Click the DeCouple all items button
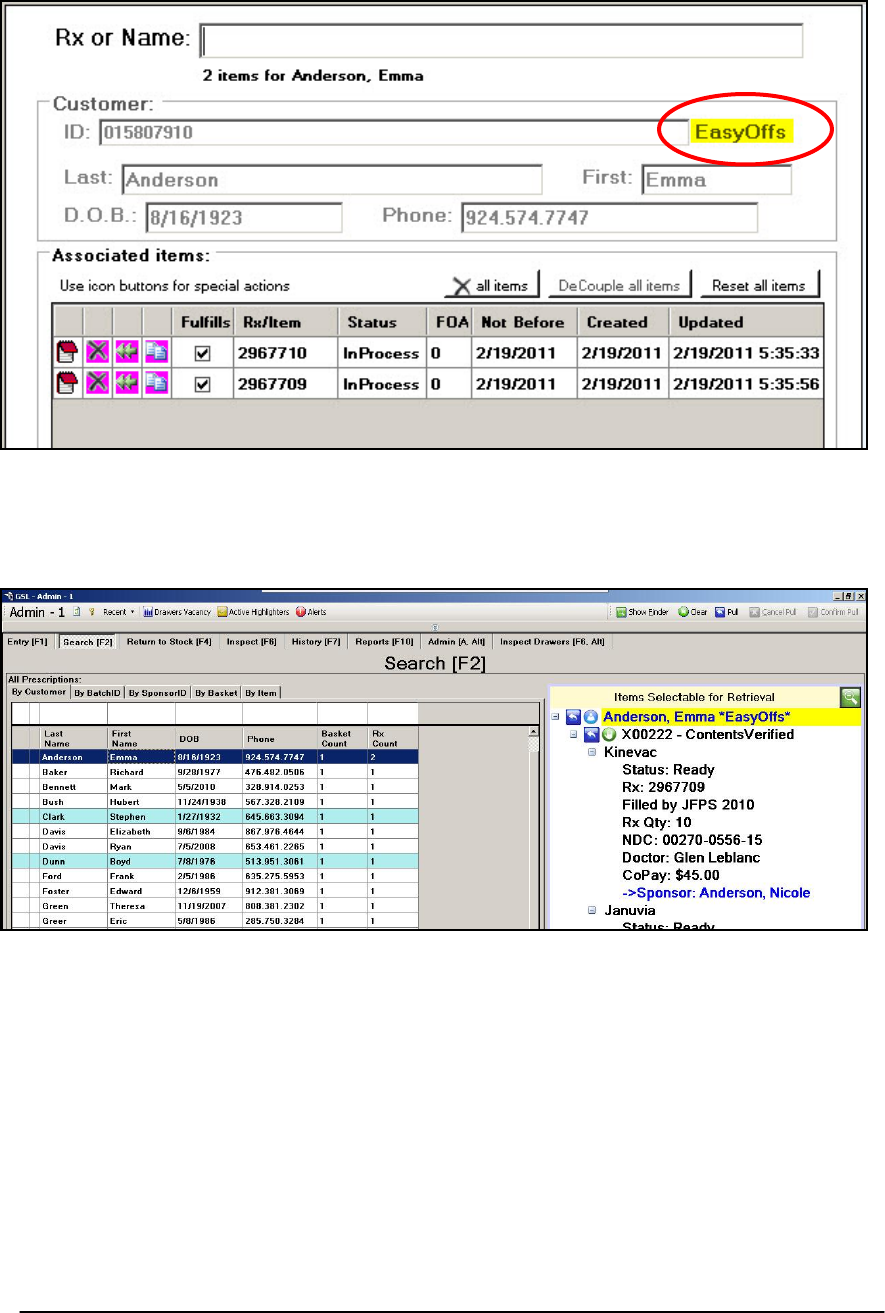This screenshot has height=1313, width=885. coord(620,285)
